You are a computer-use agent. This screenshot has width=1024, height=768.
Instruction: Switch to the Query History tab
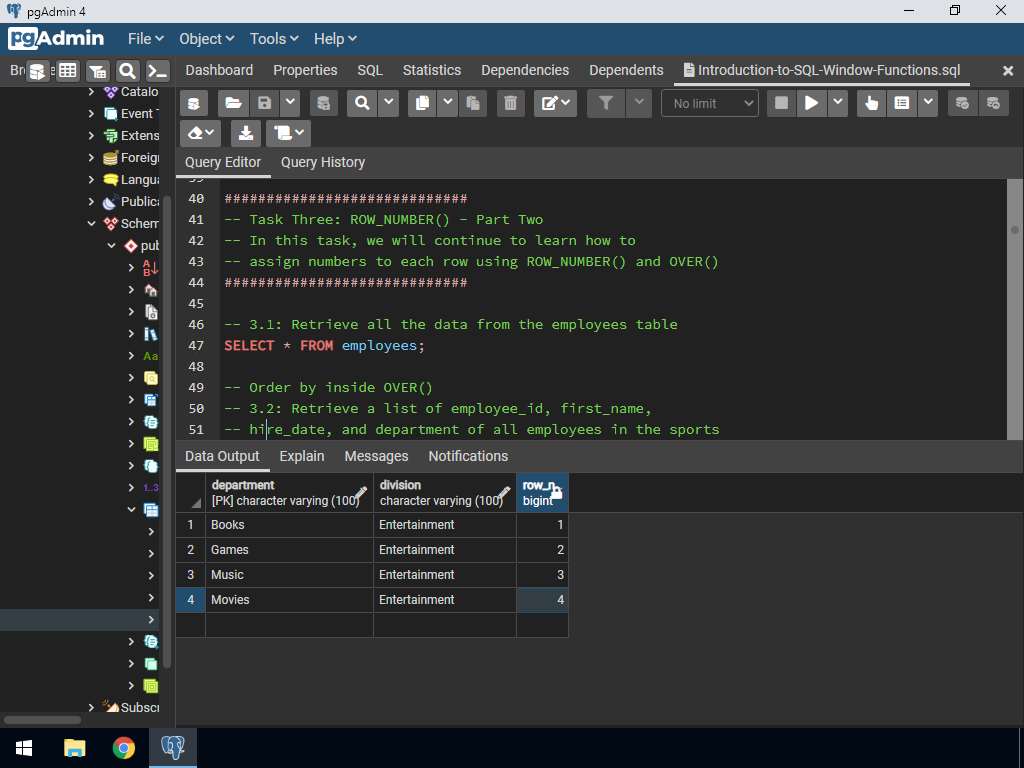tap(322, 162)
